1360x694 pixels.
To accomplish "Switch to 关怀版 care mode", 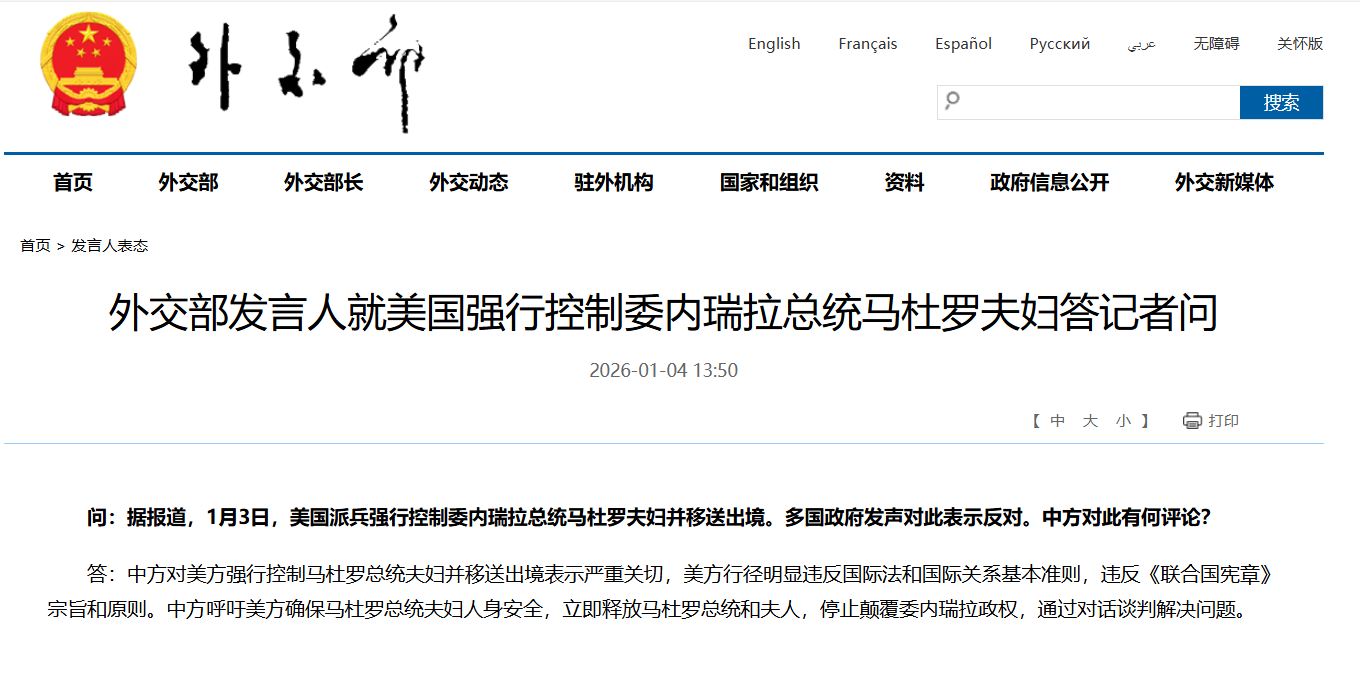I will (1299, 44).
